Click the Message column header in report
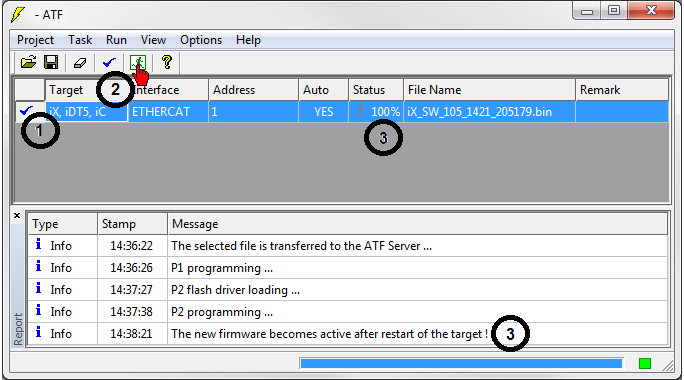This screenshot has height=380, width=684. [x=417, y=224]
